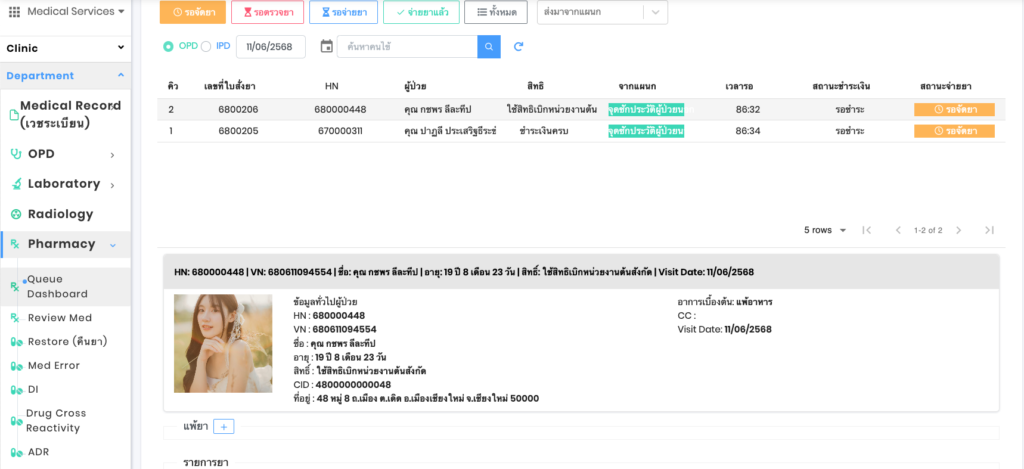The width and height of the screenshot is (1024, 469).
Task: Switch to the รอตรวจยา filter tab
Action: coord(267,12)
